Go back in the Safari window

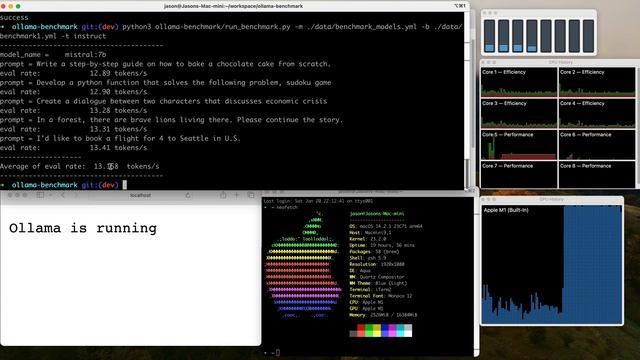63,195
